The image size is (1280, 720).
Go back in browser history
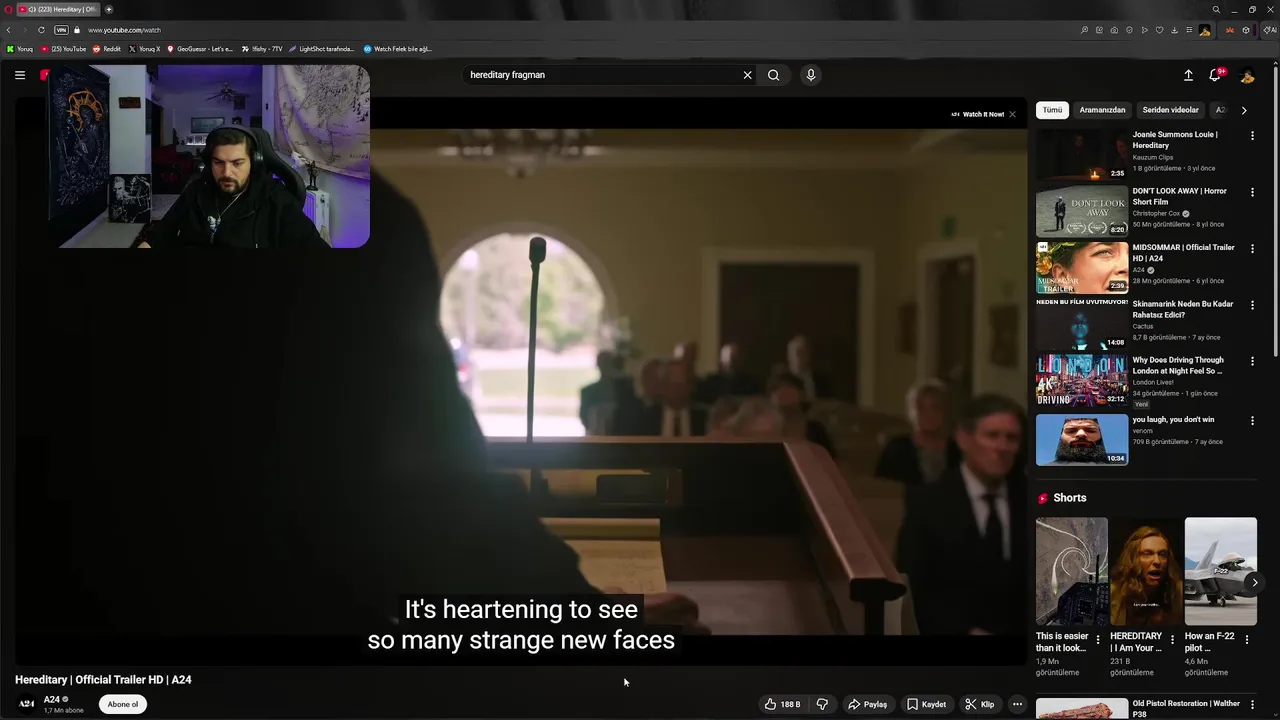pos(8,30)
